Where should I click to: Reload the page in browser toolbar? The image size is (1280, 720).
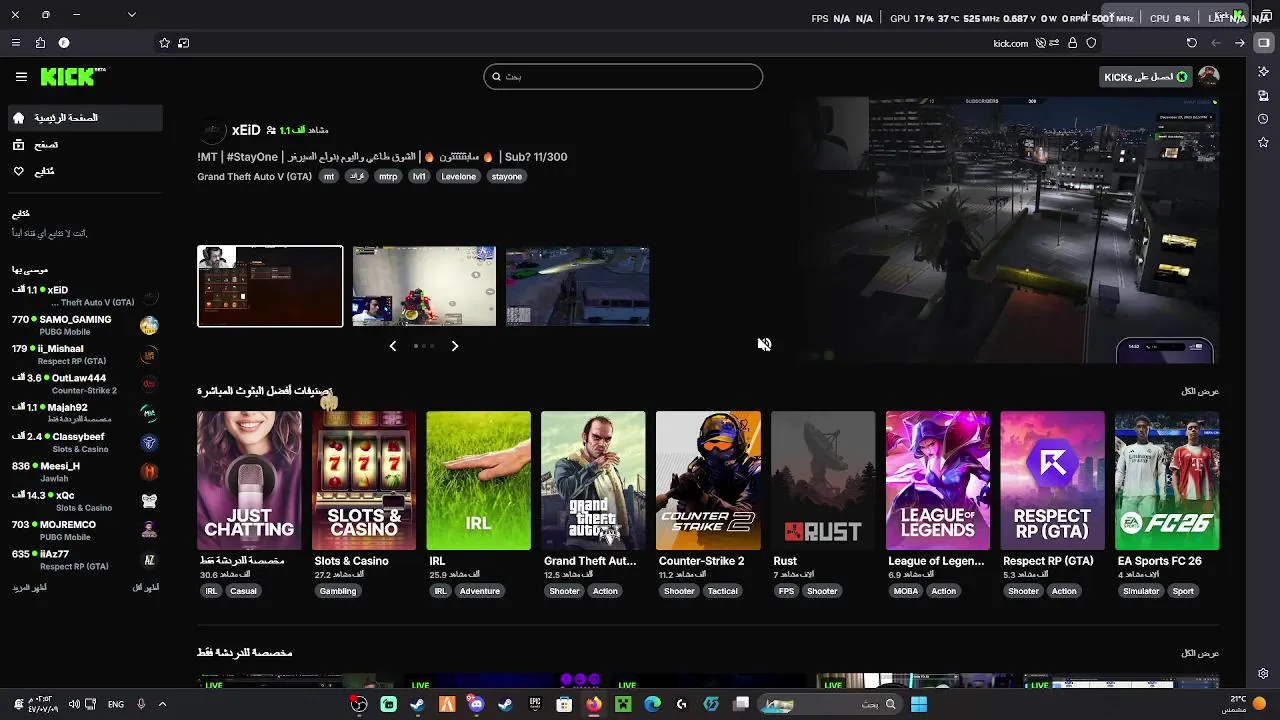tap(1191, 43)
